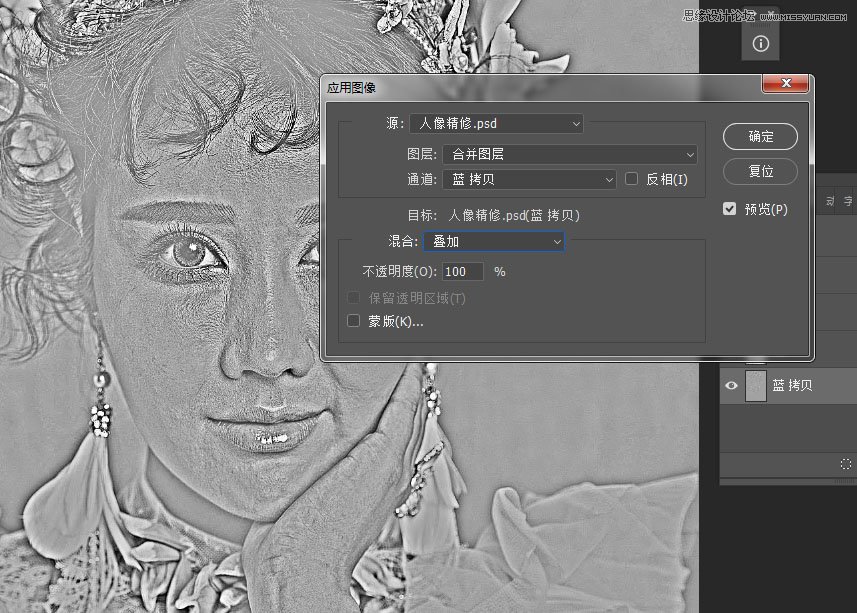The width and height of the screenshot is (857, 613).
Task: Hide the 蓝 拷贝 channel with eye icon
Action: click(x=731, y=386)
